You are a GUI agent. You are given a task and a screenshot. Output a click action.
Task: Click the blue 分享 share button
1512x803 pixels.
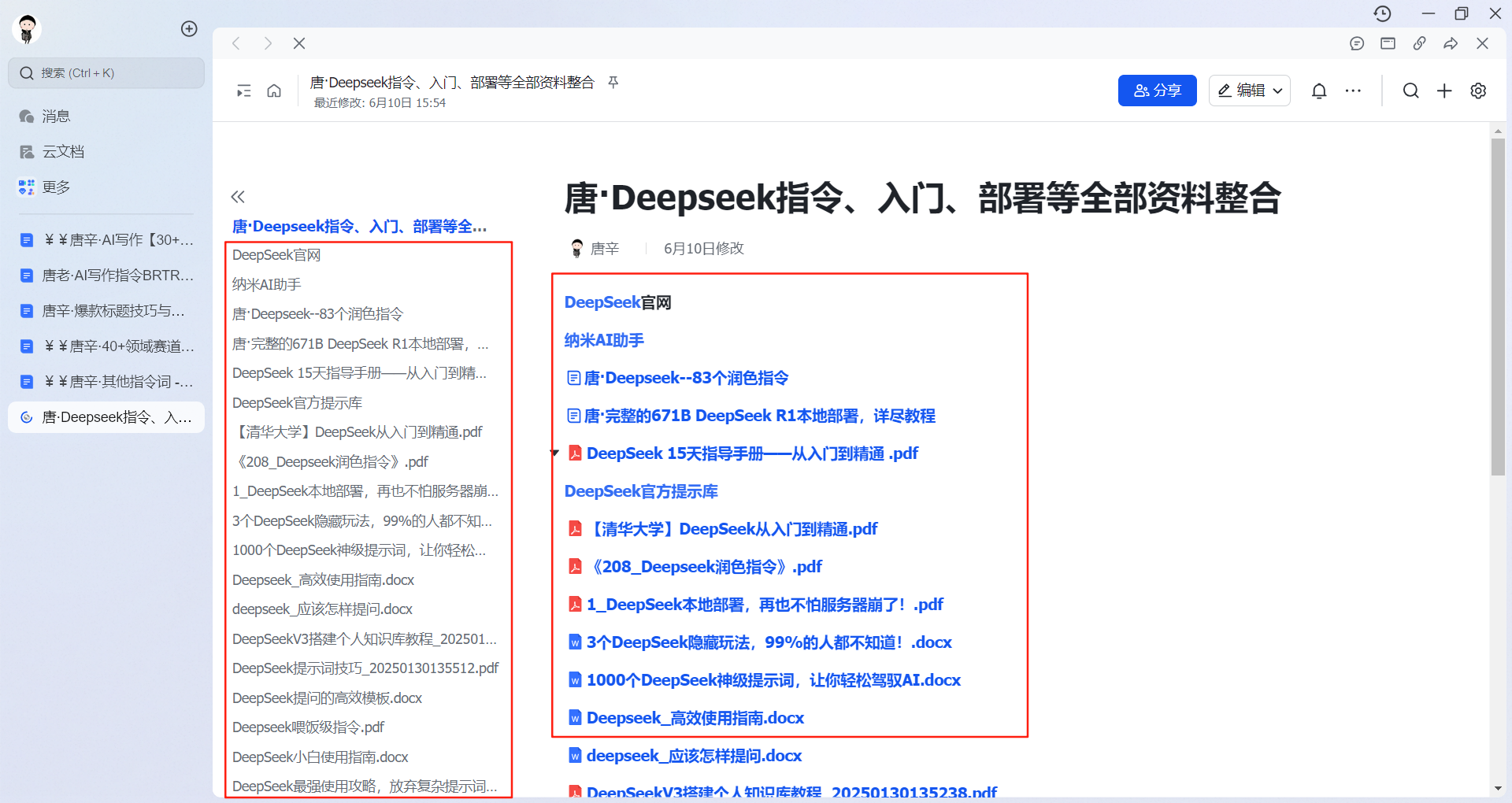[x=1158, y=91]
